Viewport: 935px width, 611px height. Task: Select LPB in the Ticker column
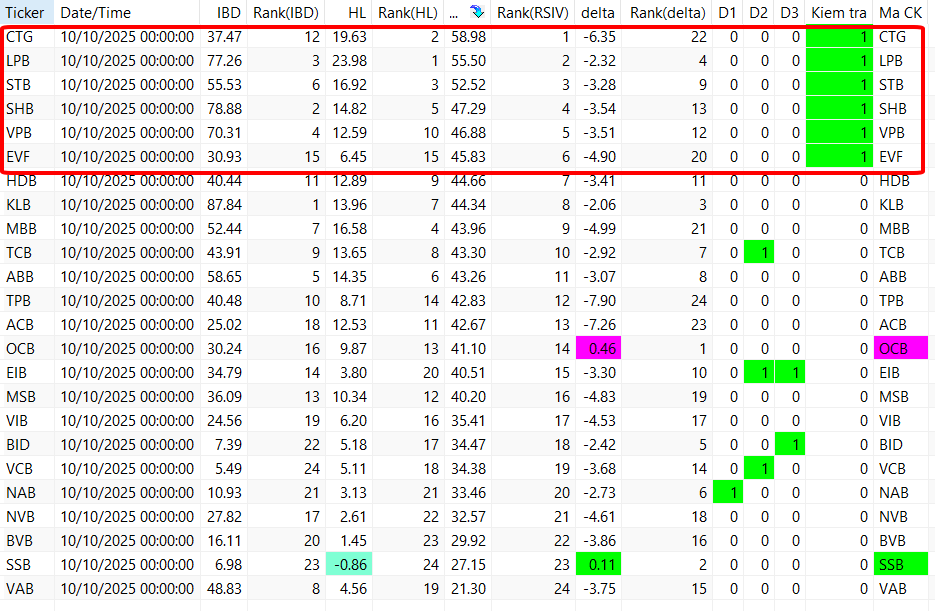[18, 61]
